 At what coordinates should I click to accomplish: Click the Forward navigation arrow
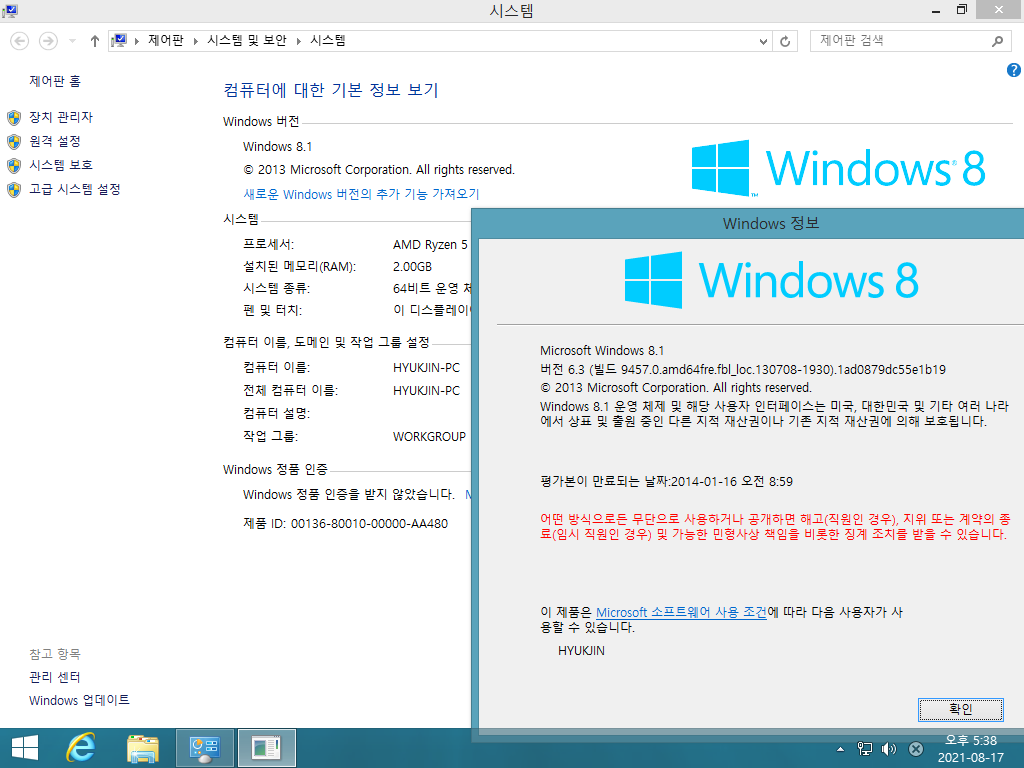pos(48,41)
